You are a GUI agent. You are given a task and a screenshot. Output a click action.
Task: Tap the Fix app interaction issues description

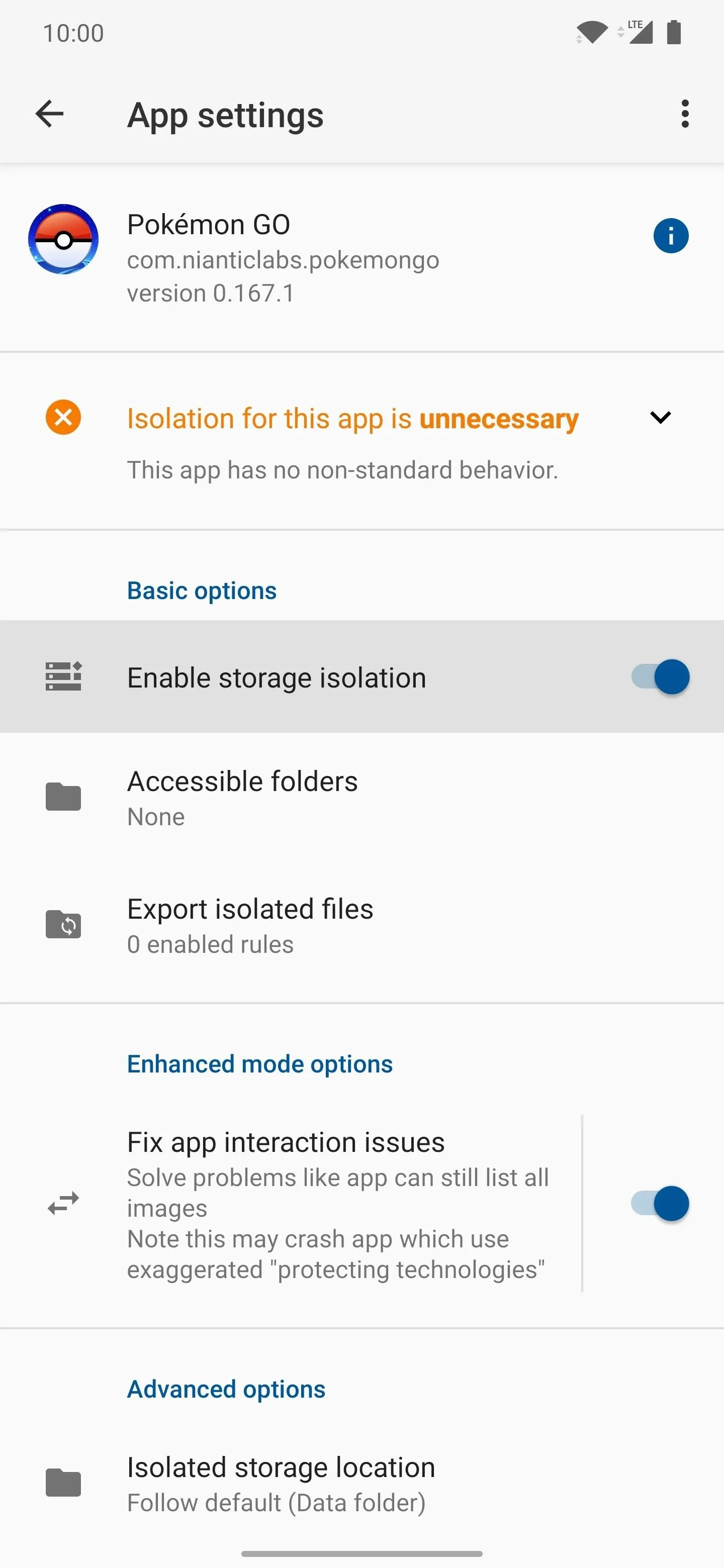click(338, 1223)
